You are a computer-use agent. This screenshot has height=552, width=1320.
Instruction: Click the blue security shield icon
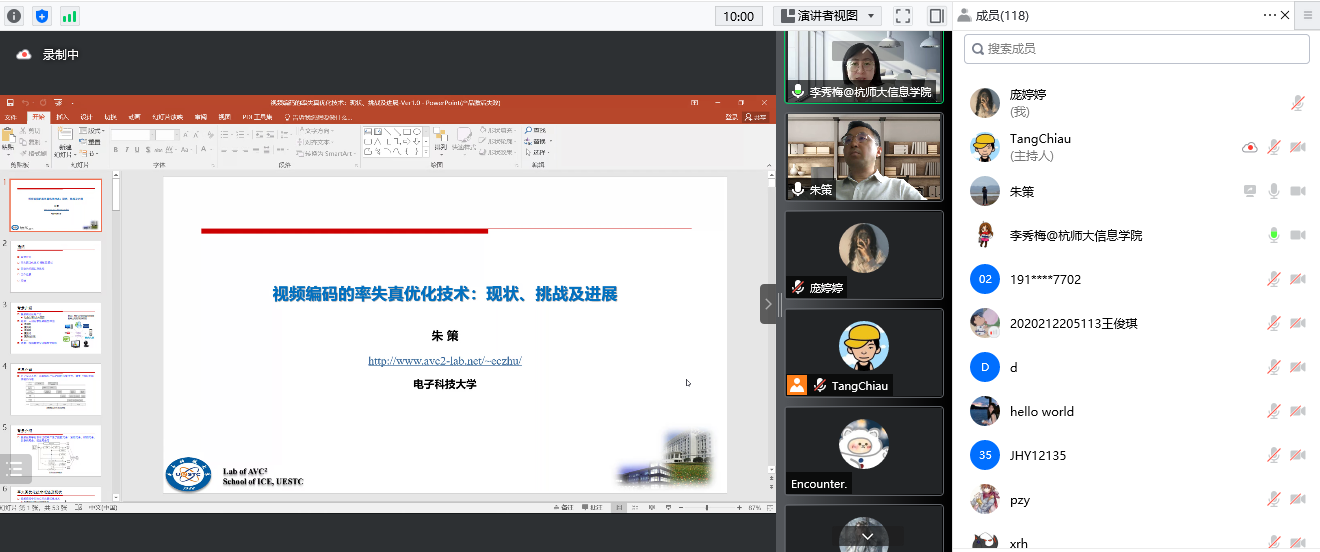pos(41,16)
